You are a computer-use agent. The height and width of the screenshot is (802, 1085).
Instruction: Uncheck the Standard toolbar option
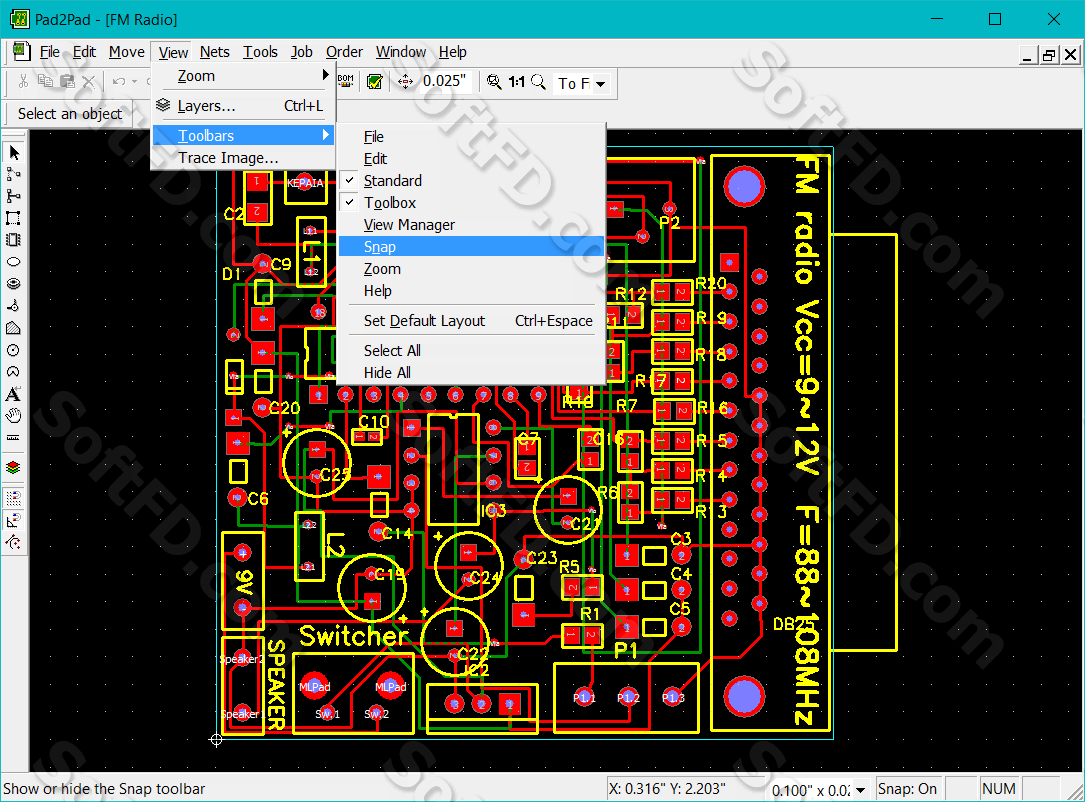[471, 181]
